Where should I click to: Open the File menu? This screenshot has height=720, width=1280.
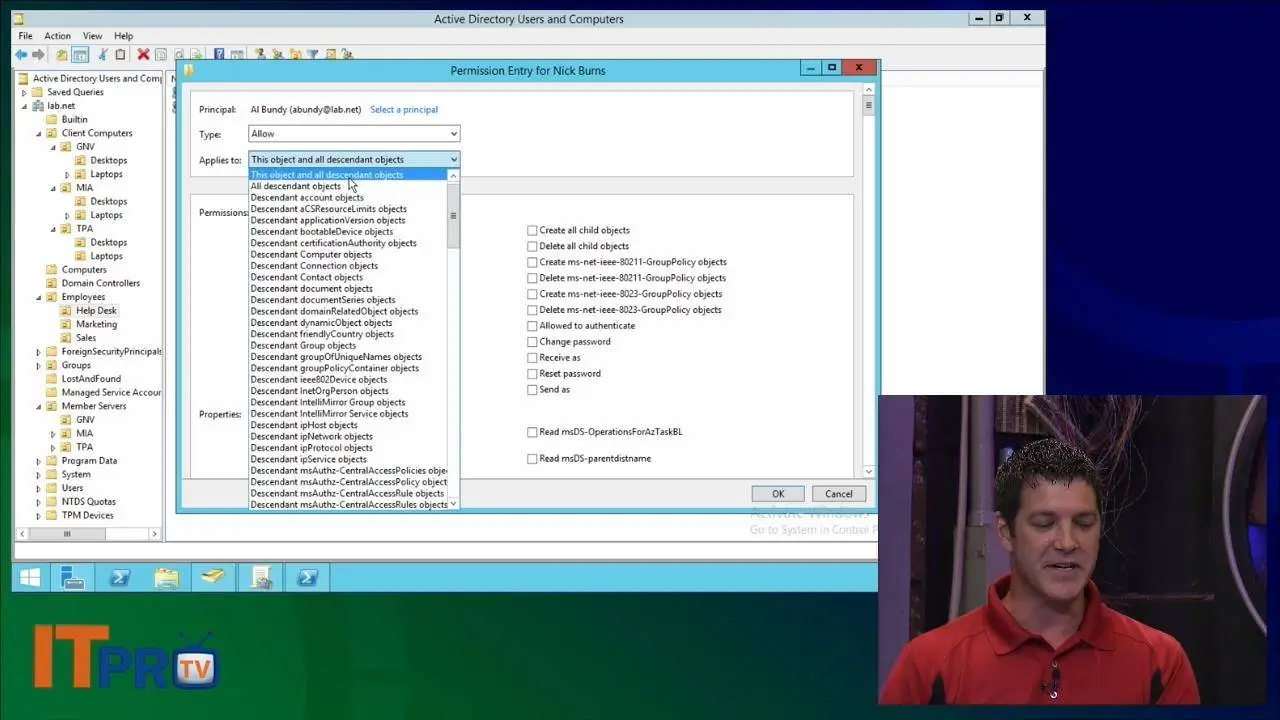coord(25,36)
